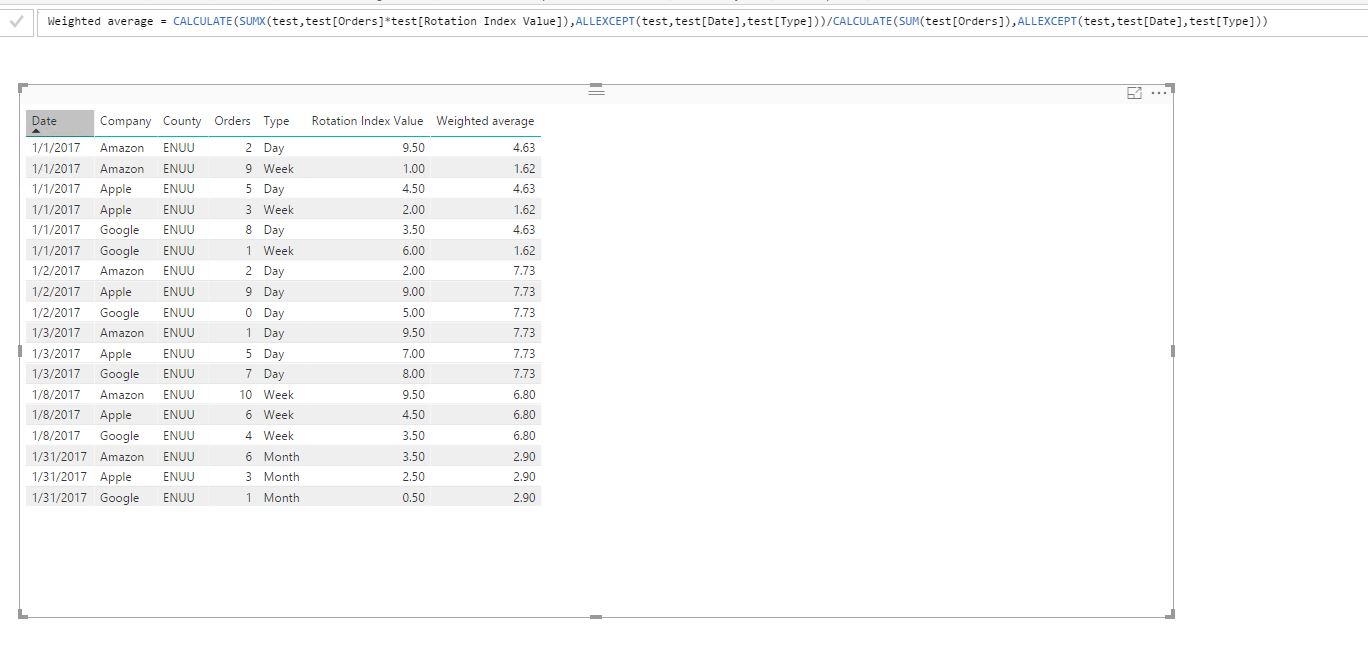Click Day in the 1/3/2017 Apple row
1368x659 pixels.
274,354
